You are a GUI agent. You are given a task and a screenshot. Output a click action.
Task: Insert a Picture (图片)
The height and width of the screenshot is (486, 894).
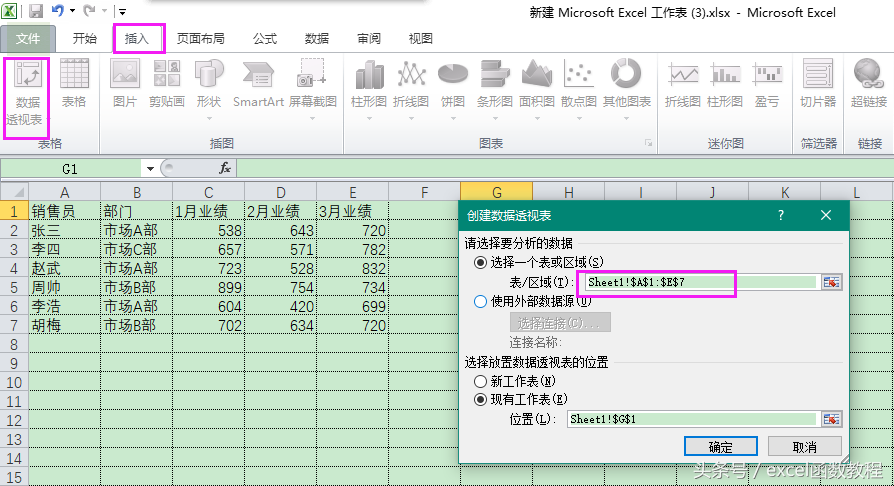[125, 83]
